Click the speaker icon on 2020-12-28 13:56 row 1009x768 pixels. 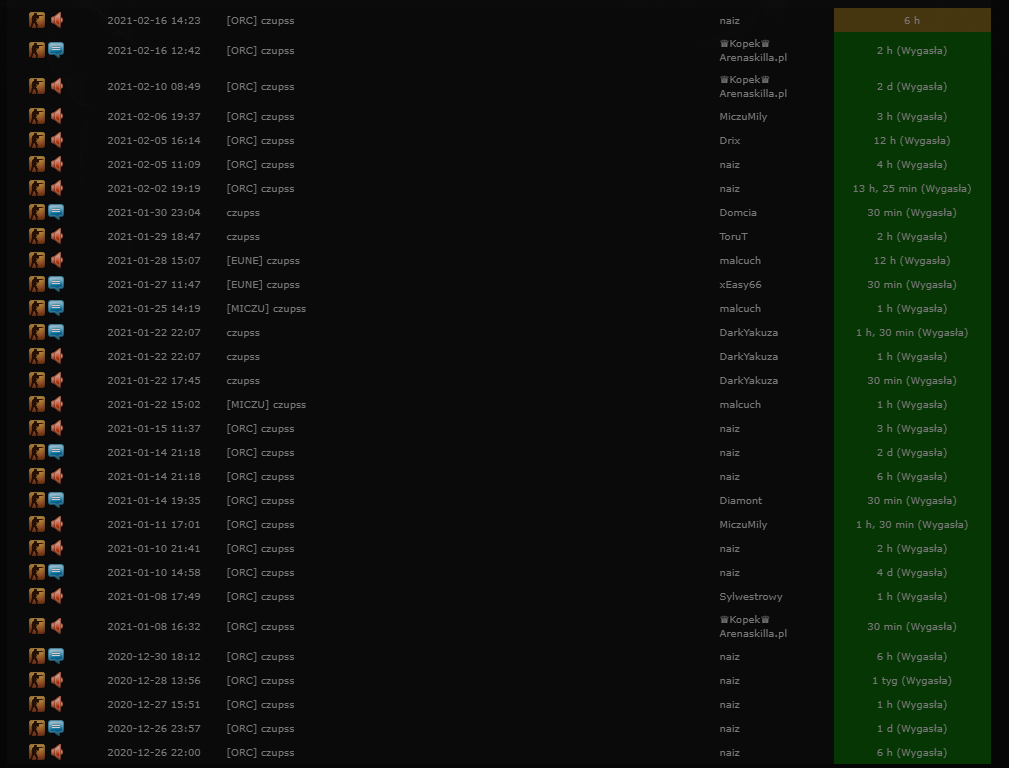(x=57, y=680)
